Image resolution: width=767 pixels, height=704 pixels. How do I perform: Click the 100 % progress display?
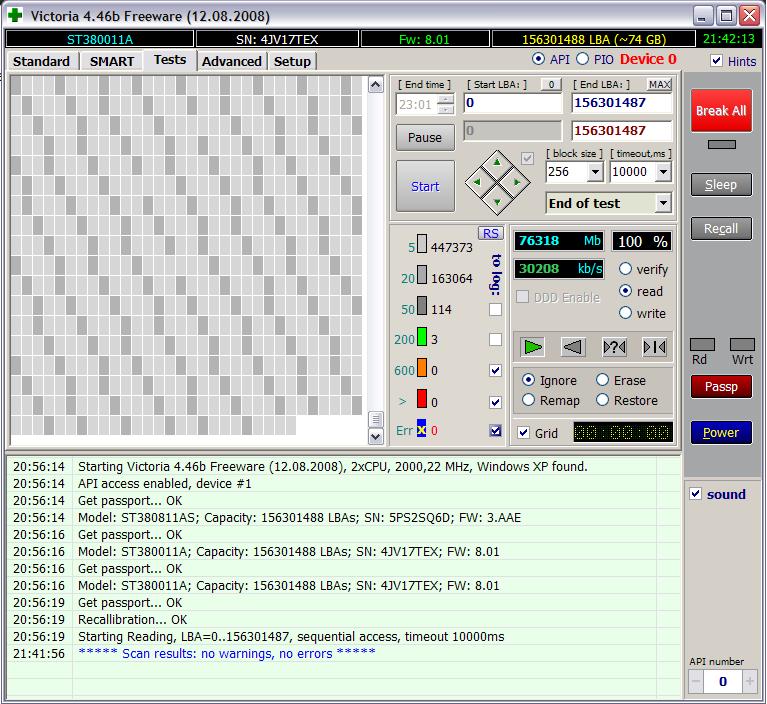(x=642, y=241)
